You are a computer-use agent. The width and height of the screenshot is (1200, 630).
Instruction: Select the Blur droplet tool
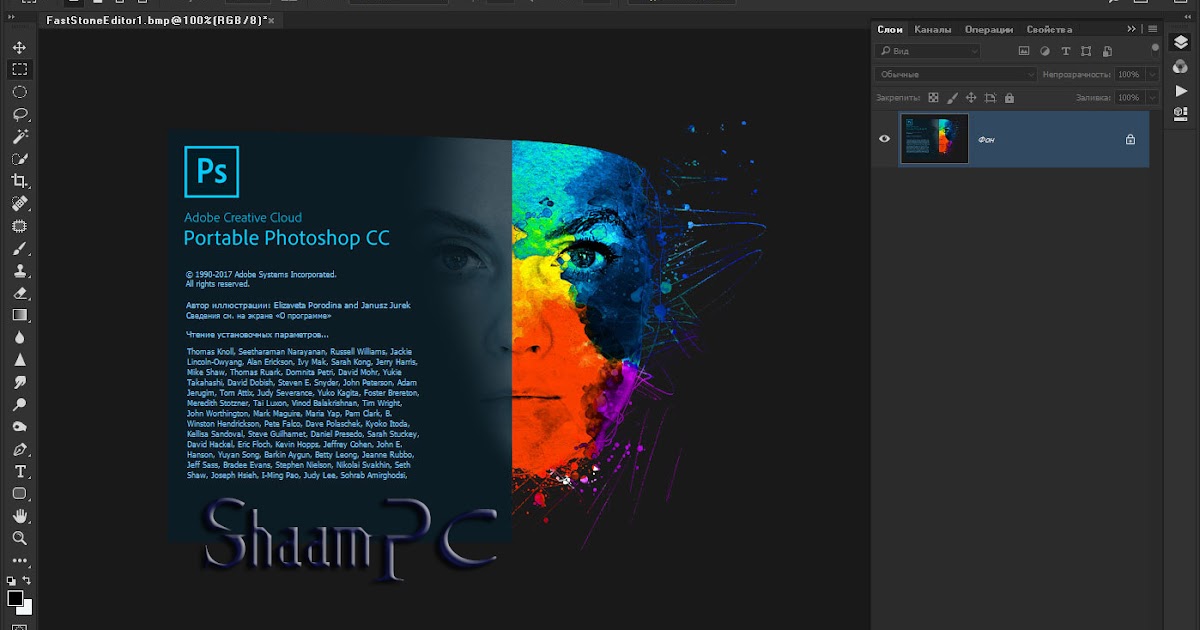[x=19, y=338]
